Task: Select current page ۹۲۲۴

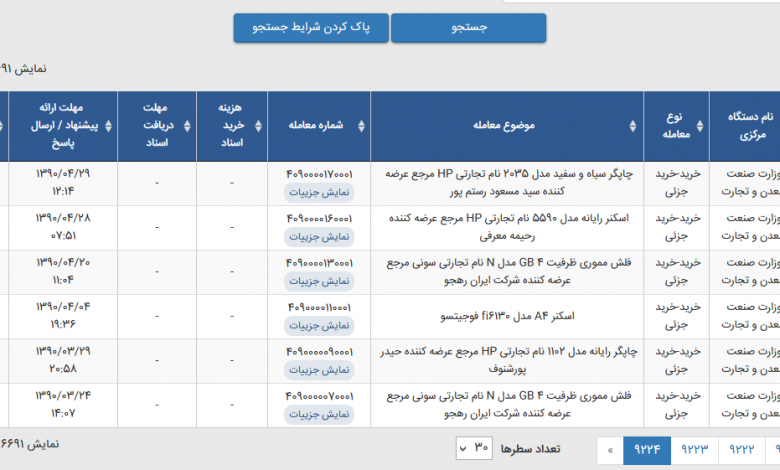Action: pos(647,450)
